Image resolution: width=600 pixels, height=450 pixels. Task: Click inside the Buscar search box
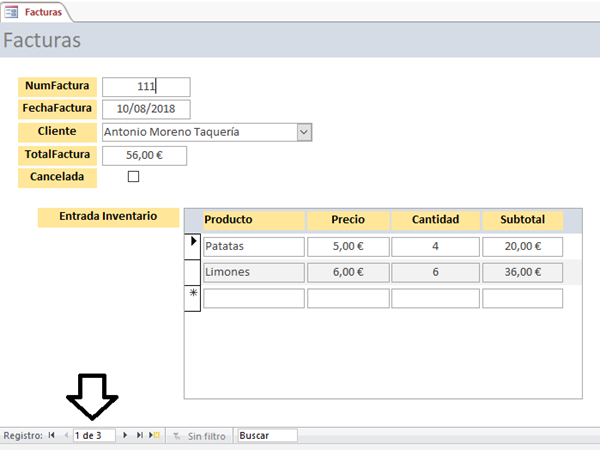point(266,436)
